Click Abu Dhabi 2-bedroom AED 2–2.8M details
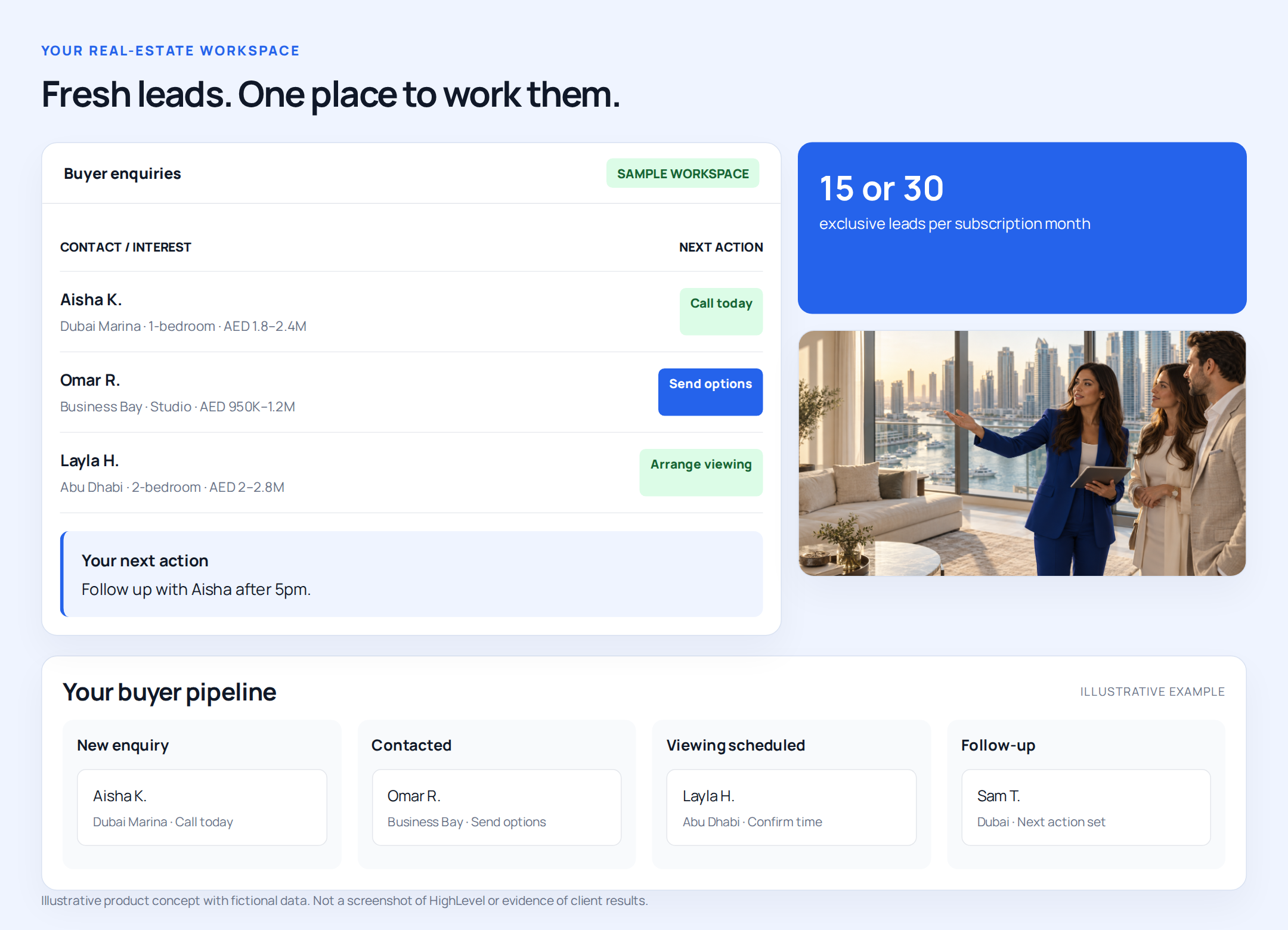Viewport: 1288px width, 930px height. click(172, 487)
